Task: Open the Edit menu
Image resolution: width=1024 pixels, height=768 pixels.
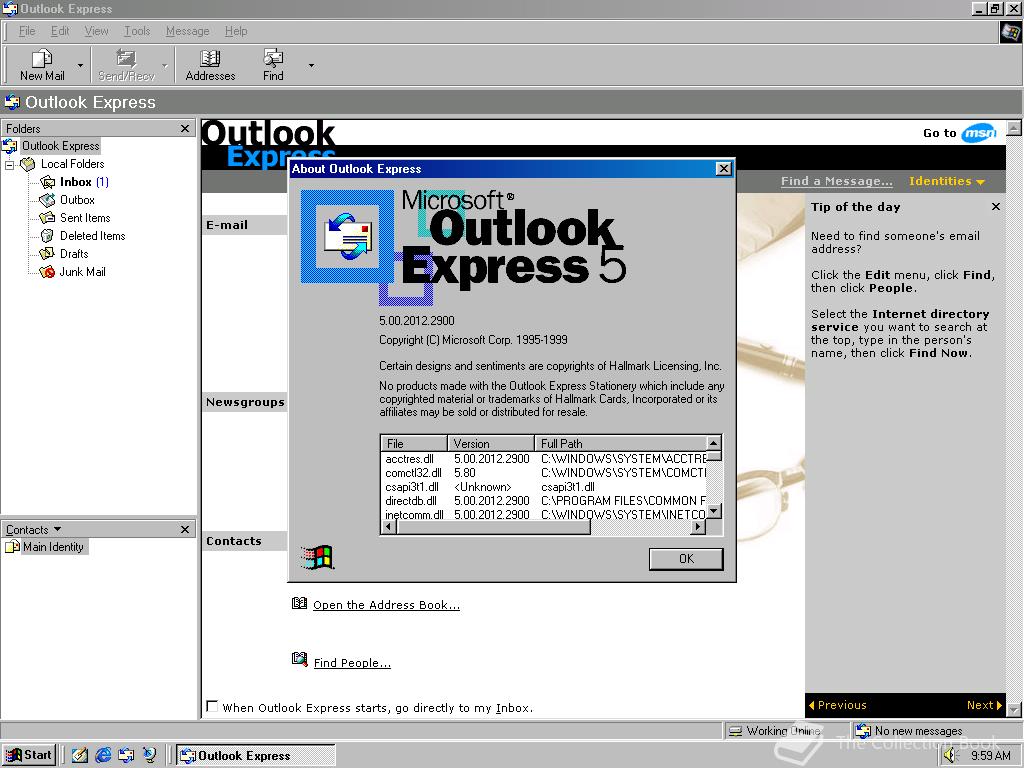Action: click(x=60, y=31)
